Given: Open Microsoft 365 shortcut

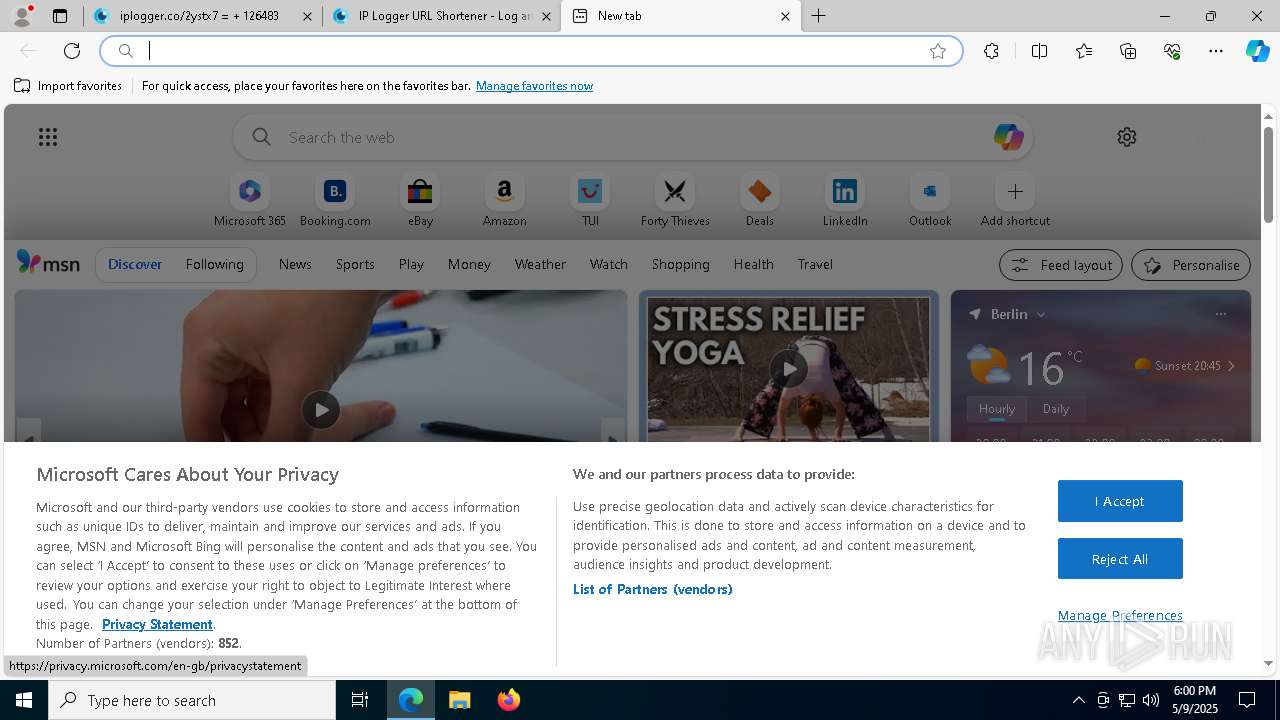Looking at the screenshot, I should 250,201.
